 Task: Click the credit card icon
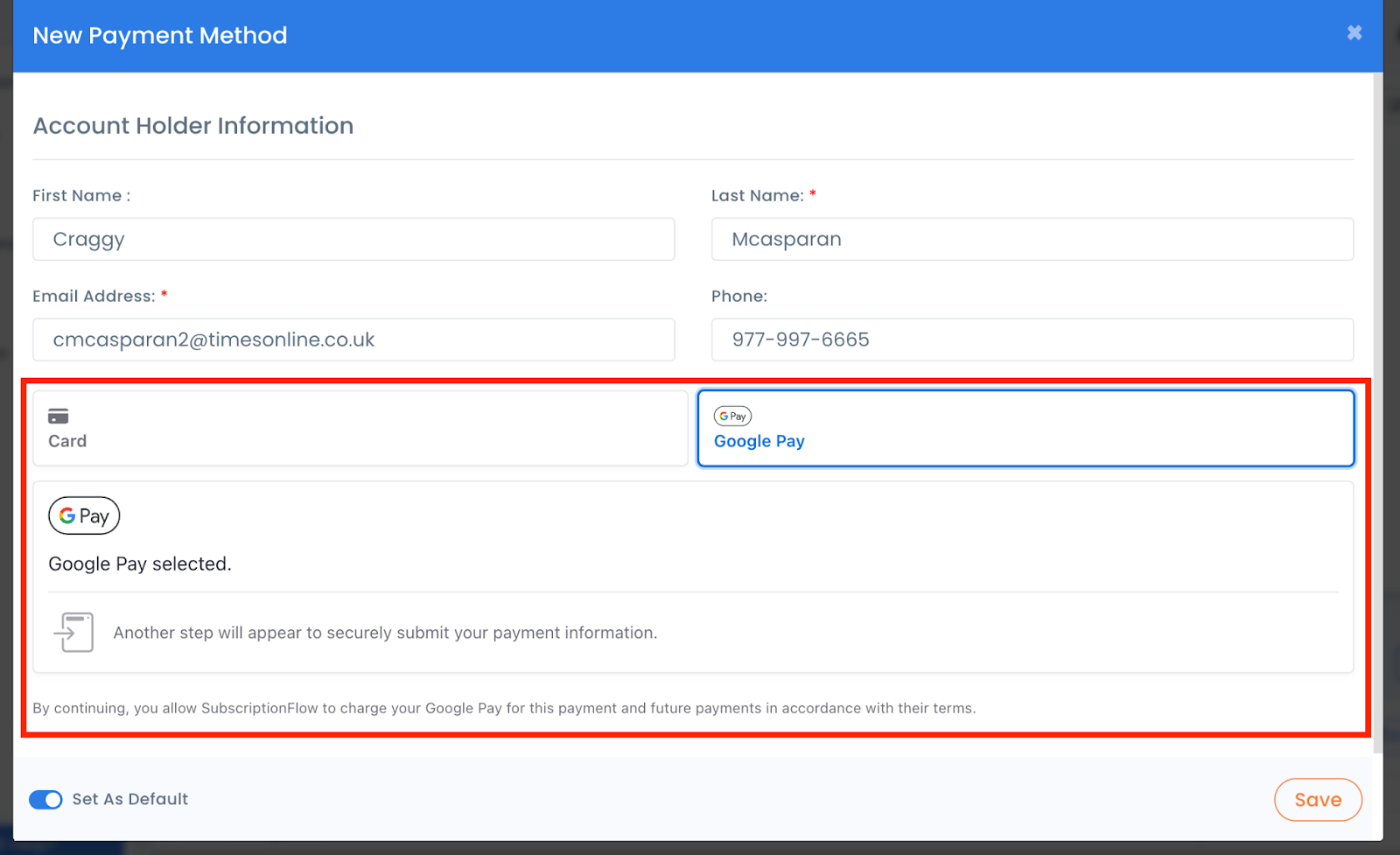pos(59,416)
